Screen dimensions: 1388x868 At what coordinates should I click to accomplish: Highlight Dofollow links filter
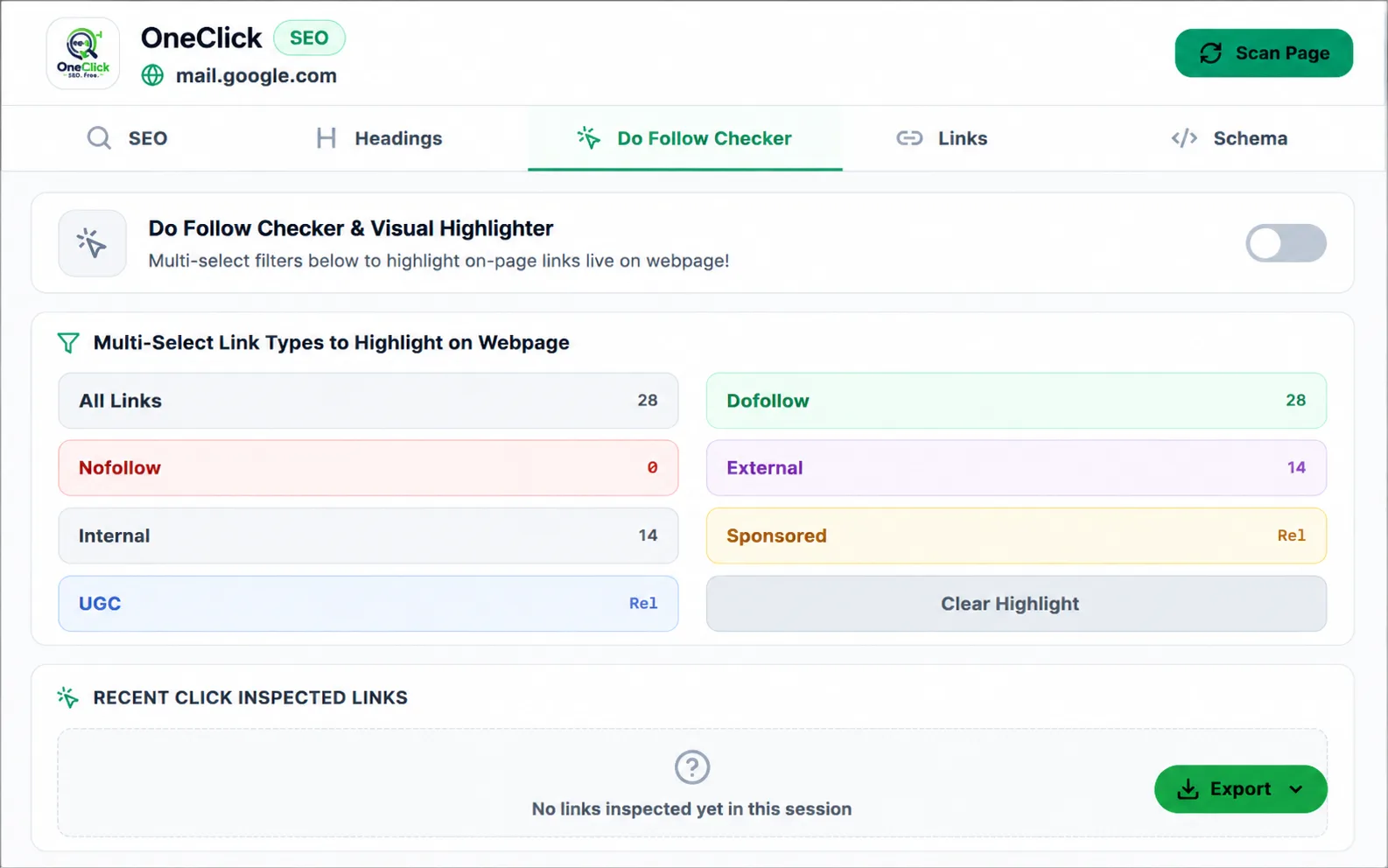[x=1016, y=401]
